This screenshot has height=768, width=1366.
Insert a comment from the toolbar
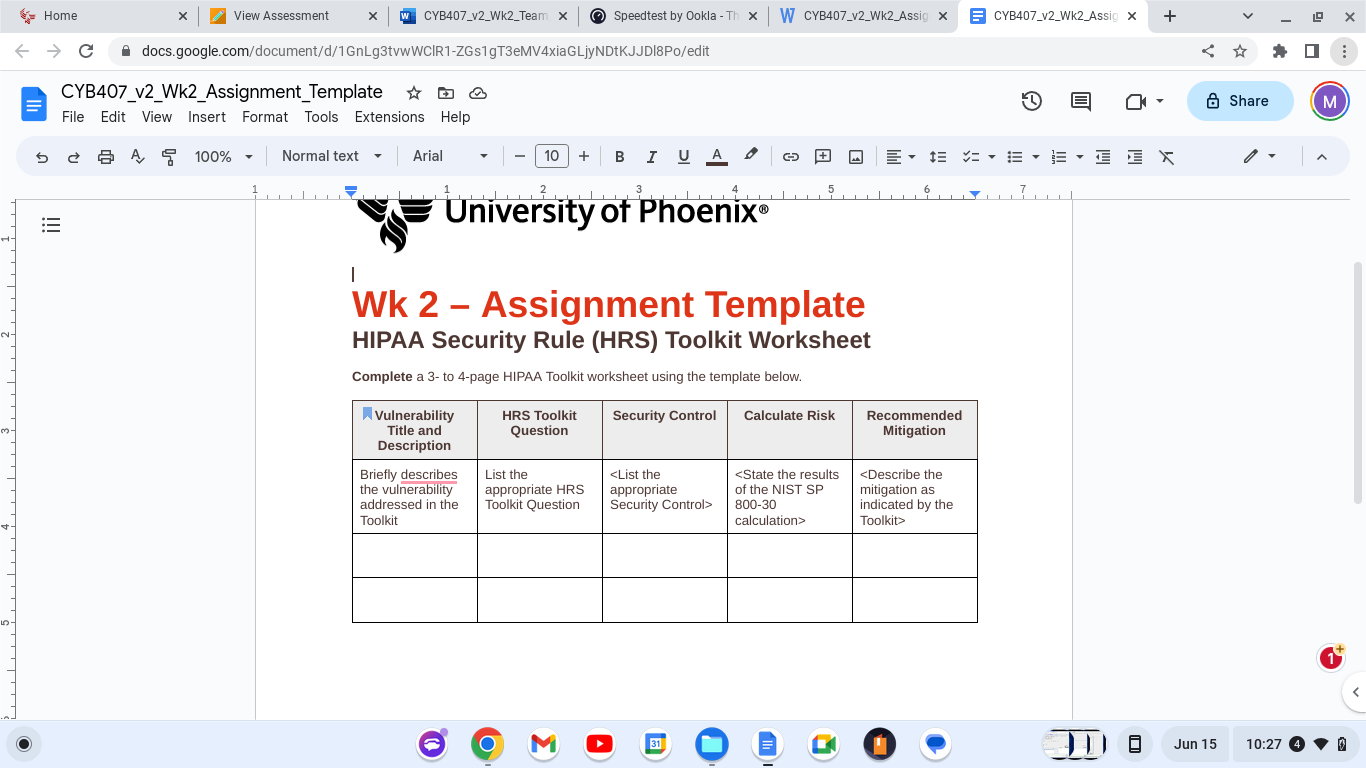click(822, 156)
